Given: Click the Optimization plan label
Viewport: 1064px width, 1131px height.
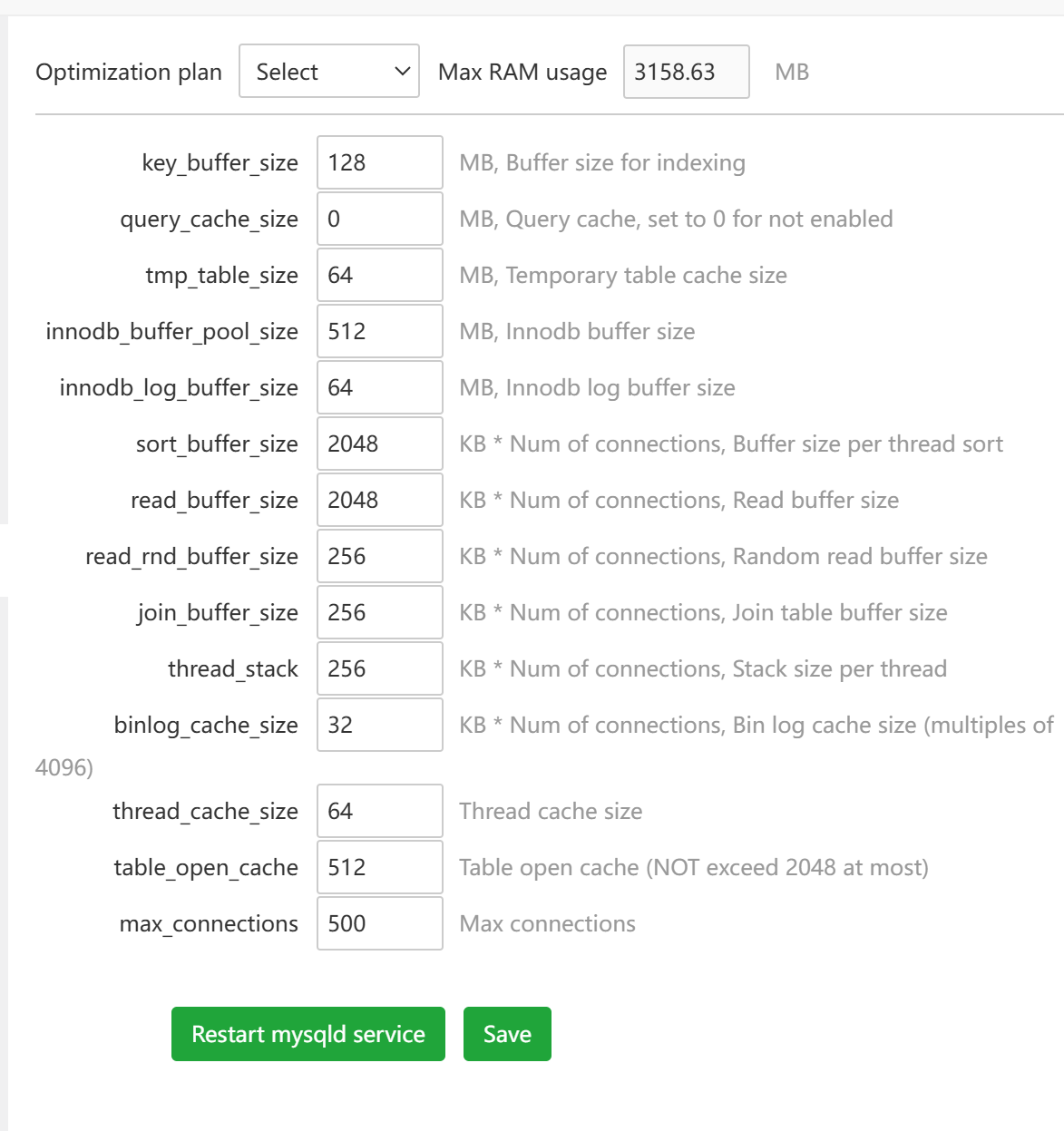Looking at the screenshot, I should 128,72.
